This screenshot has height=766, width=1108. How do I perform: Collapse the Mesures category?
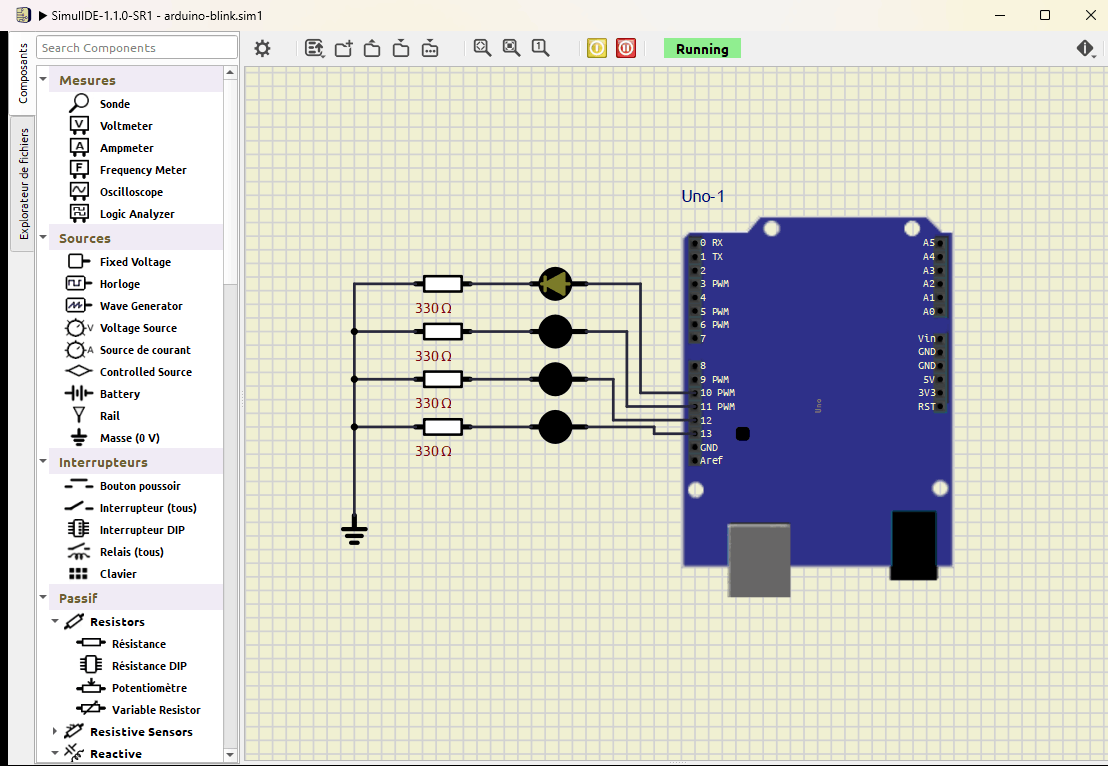(43, 79)
